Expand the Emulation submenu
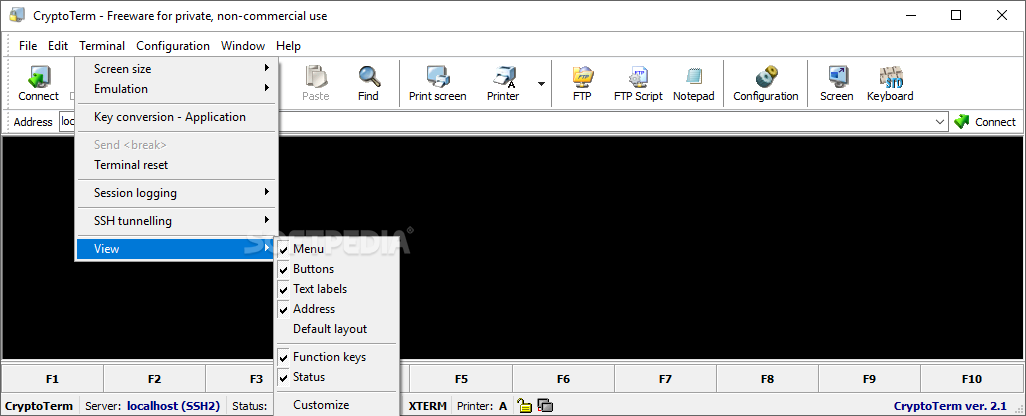1026x416 pixels. [x=177, y=88]
